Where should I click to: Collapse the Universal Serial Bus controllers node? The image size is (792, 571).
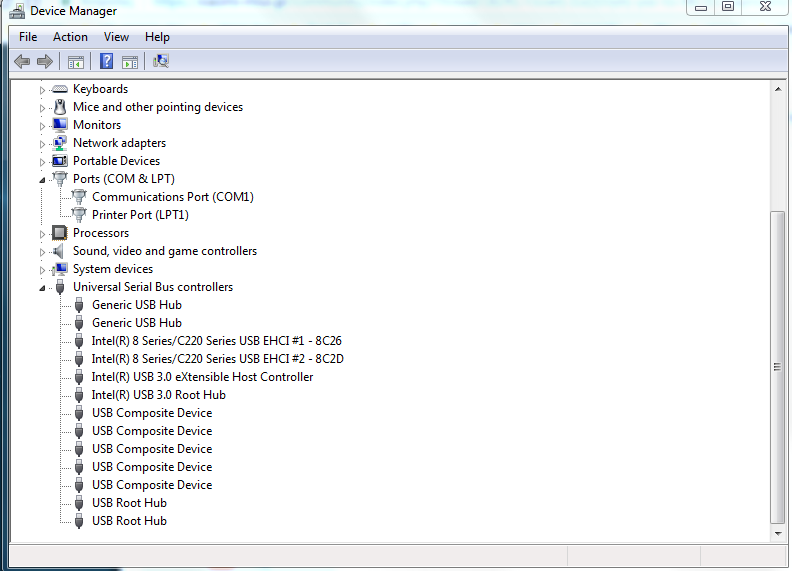click(x=43, y=288)
